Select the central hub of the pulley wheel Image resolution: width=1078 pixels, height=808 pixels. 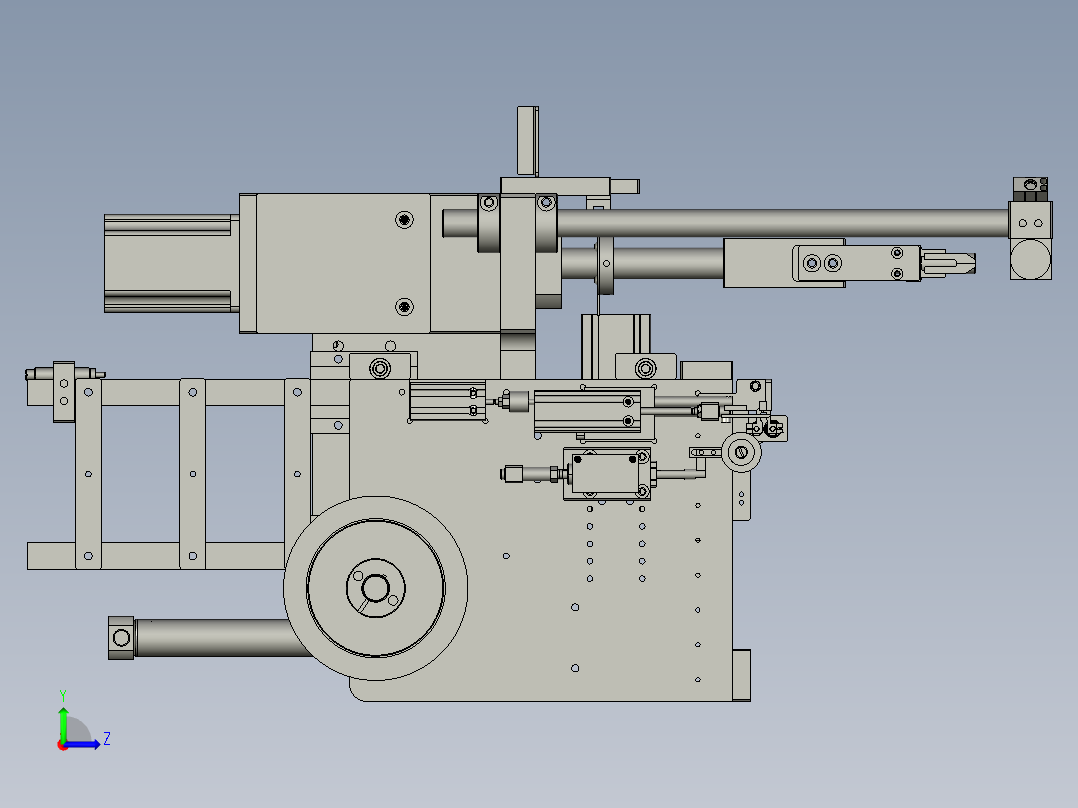pos(375,589)
